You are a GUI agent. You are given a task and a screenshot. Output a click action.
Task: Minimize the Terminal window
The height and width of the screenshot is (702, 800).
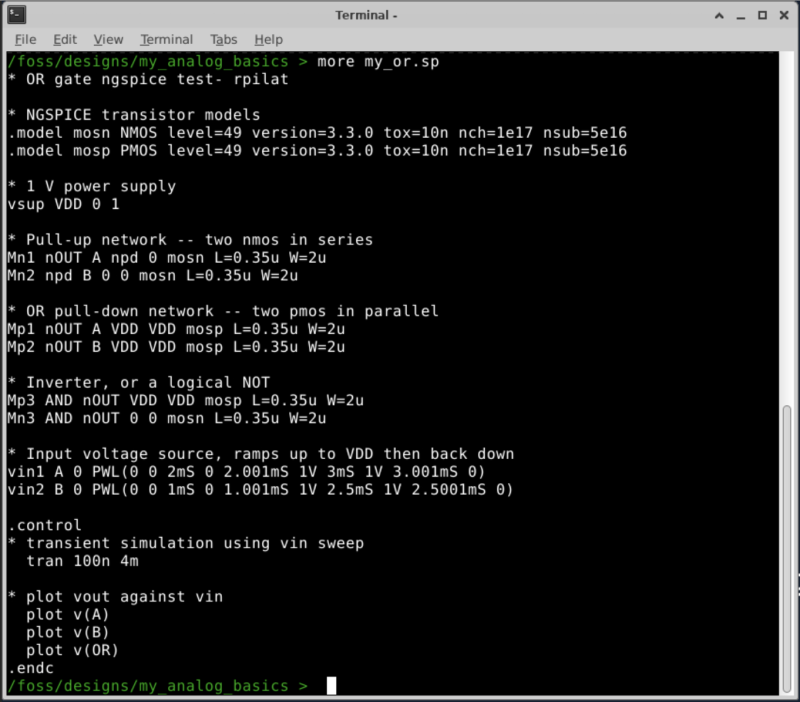coord(739,15)
